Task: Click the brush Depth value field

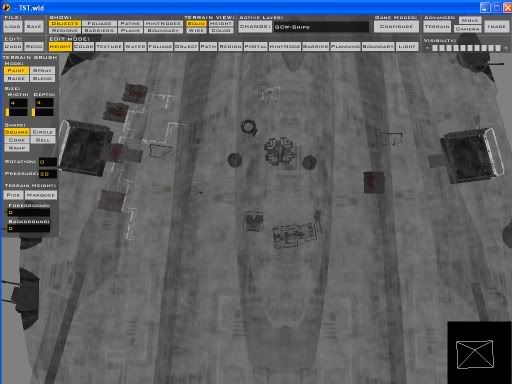Action: 44,103
